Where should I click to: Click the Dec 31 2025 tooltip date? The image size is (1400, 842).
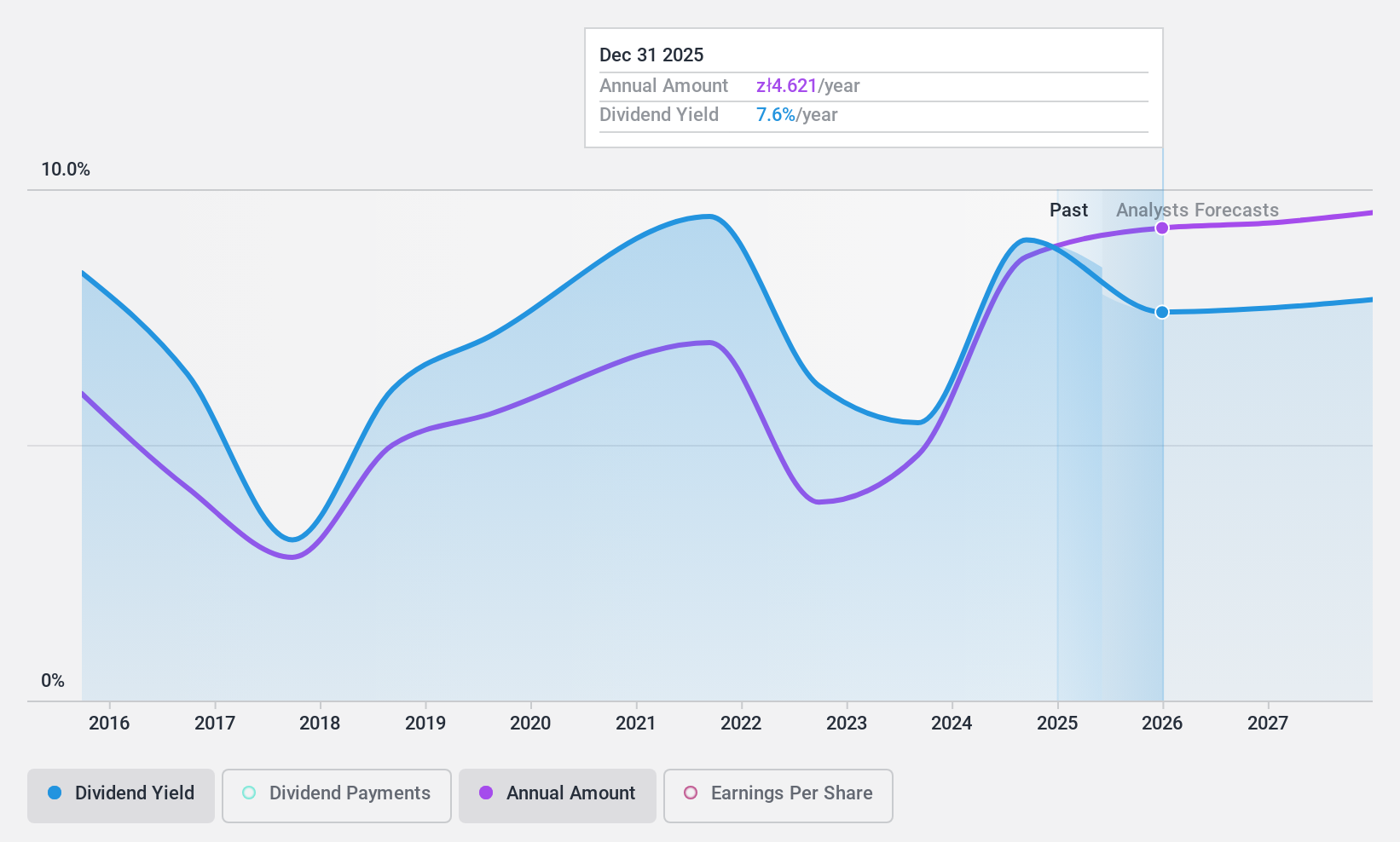651,55
